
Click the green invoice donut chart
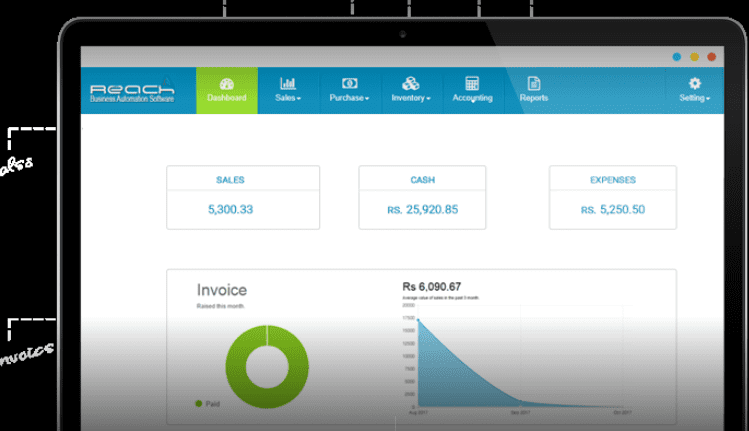(267, 366)
